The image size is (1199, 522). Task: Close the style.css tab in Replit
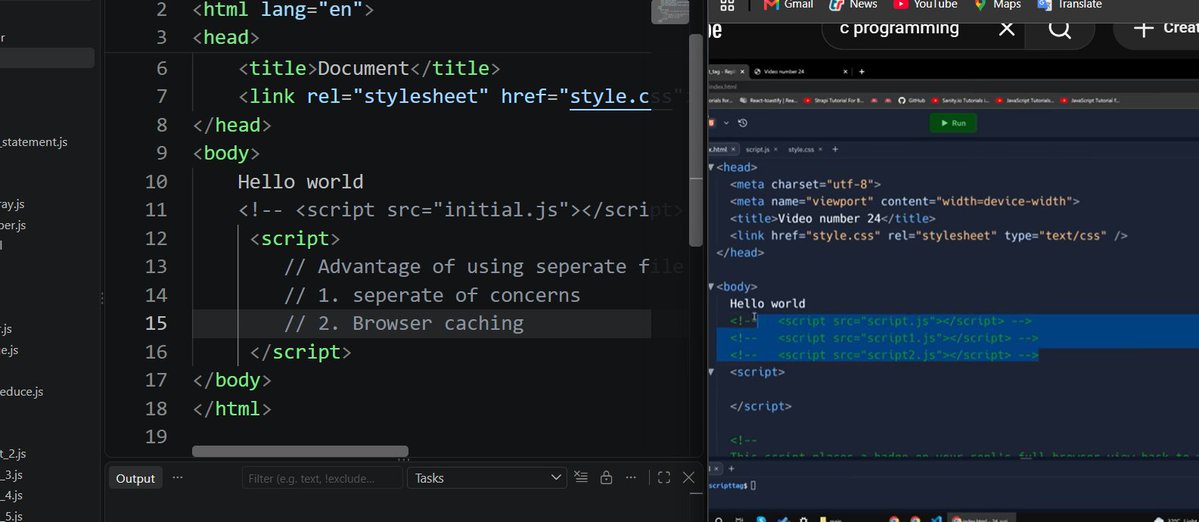tap(820, 150)
